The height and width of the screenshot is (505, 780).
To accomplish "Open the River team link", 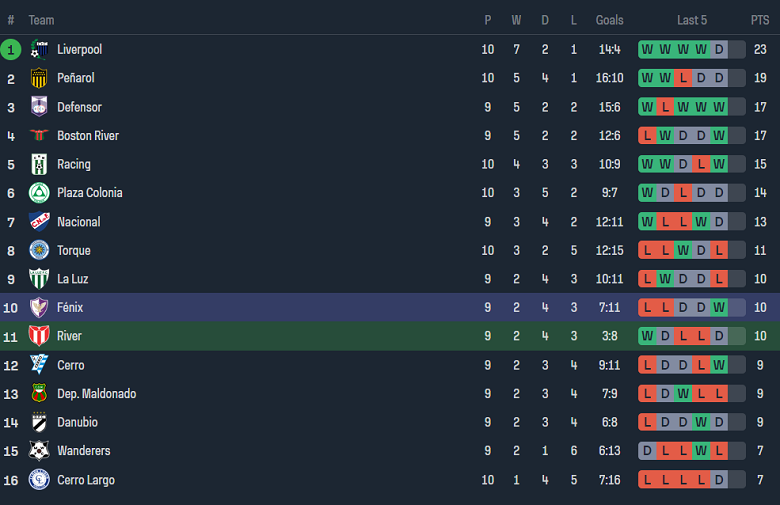I will click(x=69, y=336).
